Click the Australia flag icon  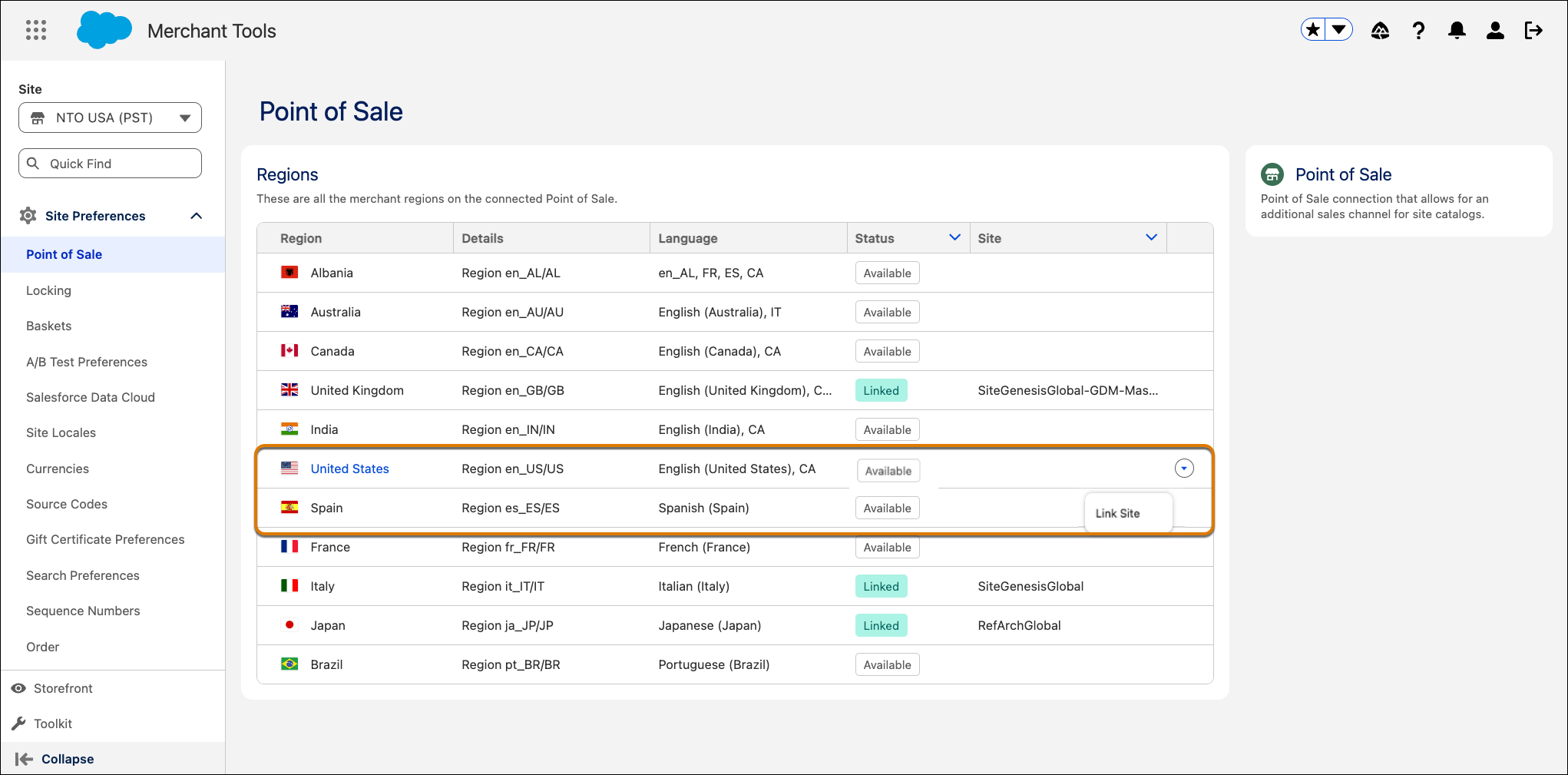point(289,311)
